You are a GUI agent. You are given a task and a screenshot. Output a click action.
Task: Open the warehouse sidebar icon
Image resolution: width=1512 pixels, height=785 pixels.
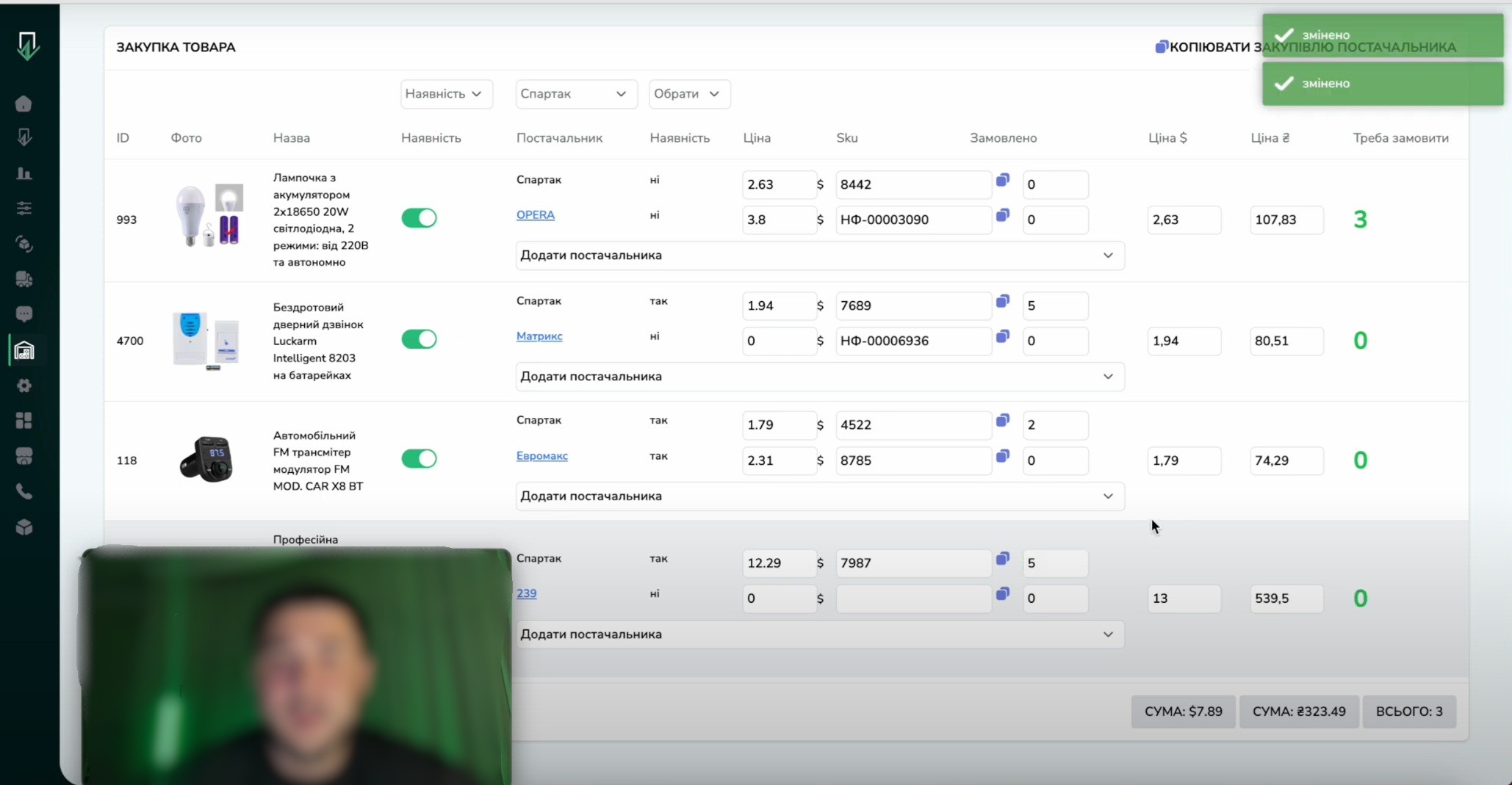(x=24, y=350)
